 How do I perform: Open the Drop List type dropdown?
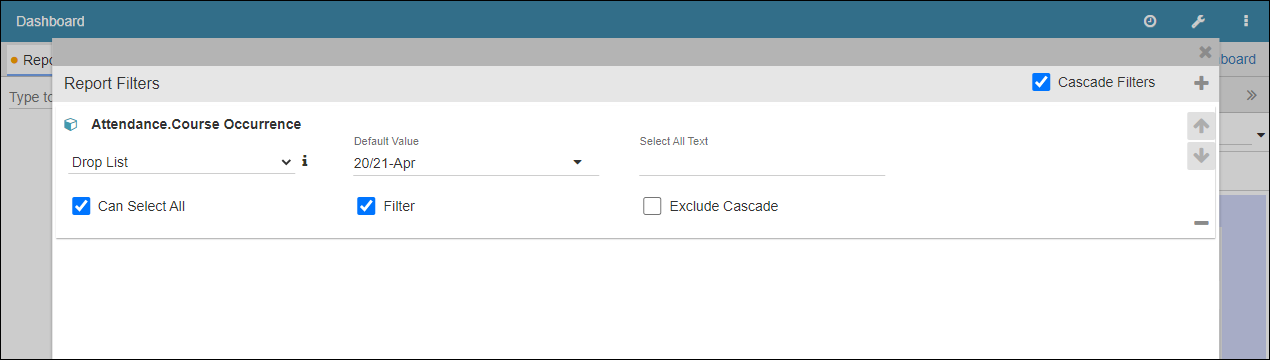181,162
